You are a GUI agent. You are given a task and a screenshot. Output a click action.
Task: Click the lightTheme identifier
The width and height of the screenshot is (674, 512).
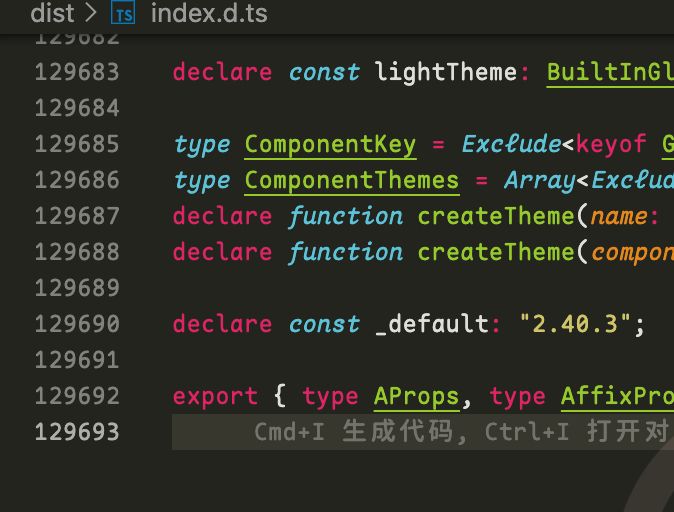click(x=446, y=72)
